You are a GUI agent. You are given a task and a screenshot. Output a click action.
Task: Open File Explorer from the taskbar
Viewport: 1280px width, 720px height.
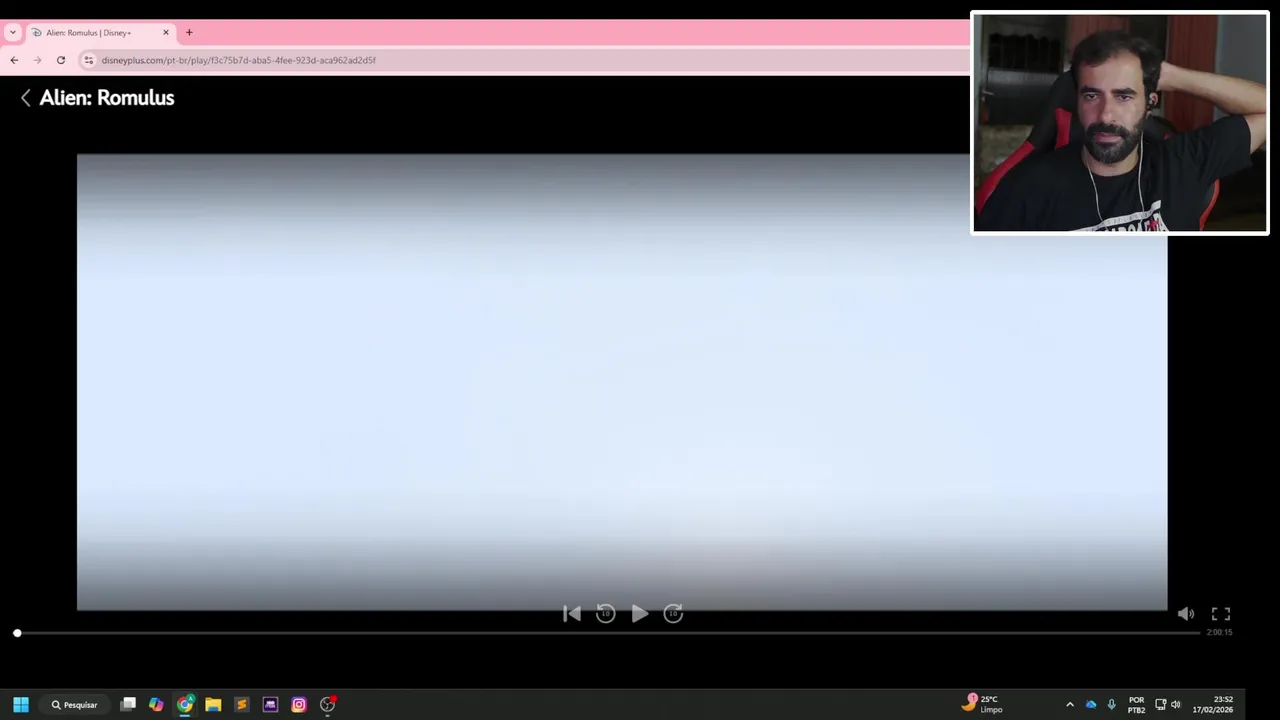pos(213,704)
